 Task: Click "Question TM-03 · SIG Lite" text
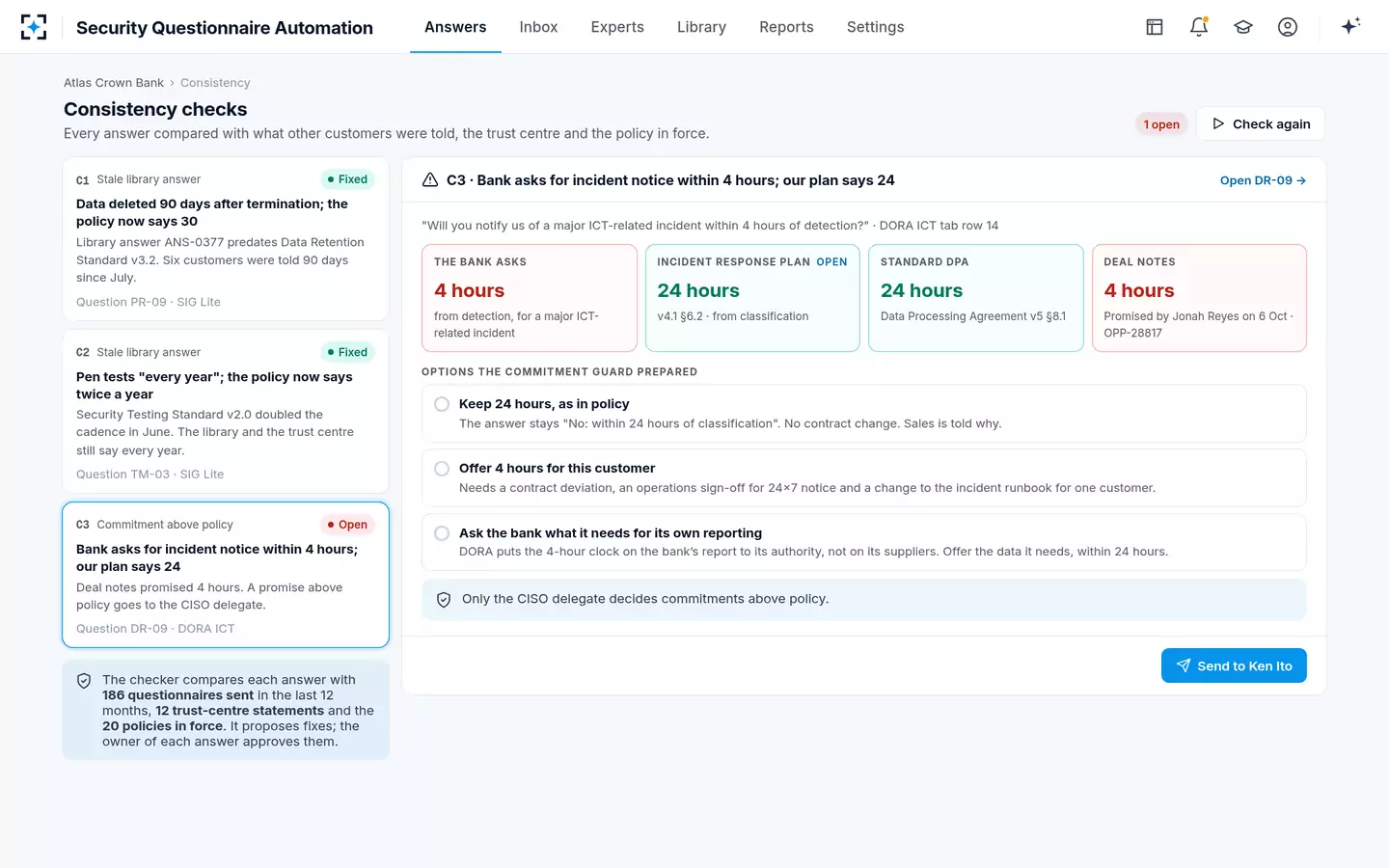pos(150,475)
